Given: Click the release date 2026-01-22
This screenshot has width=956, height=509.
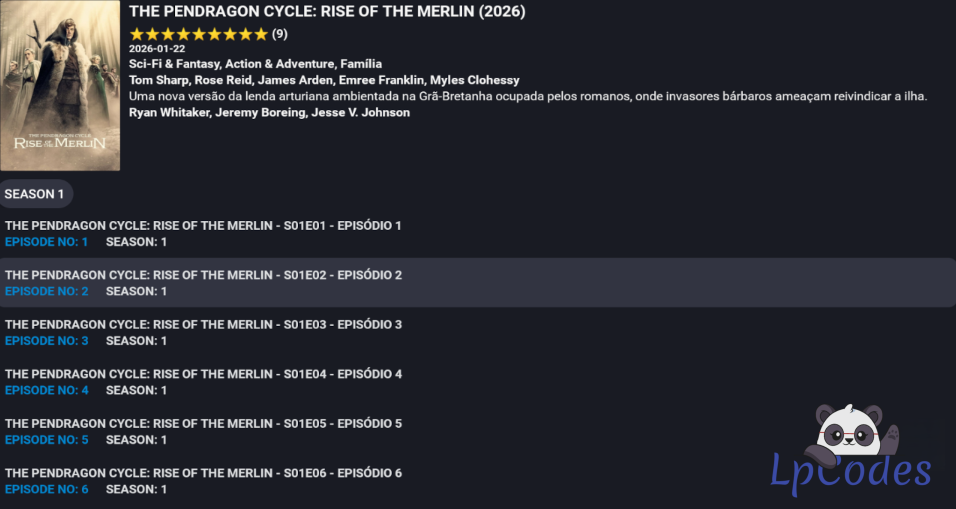Looking at the screenshot, I should pyautogui.click(x=157, y=49).
